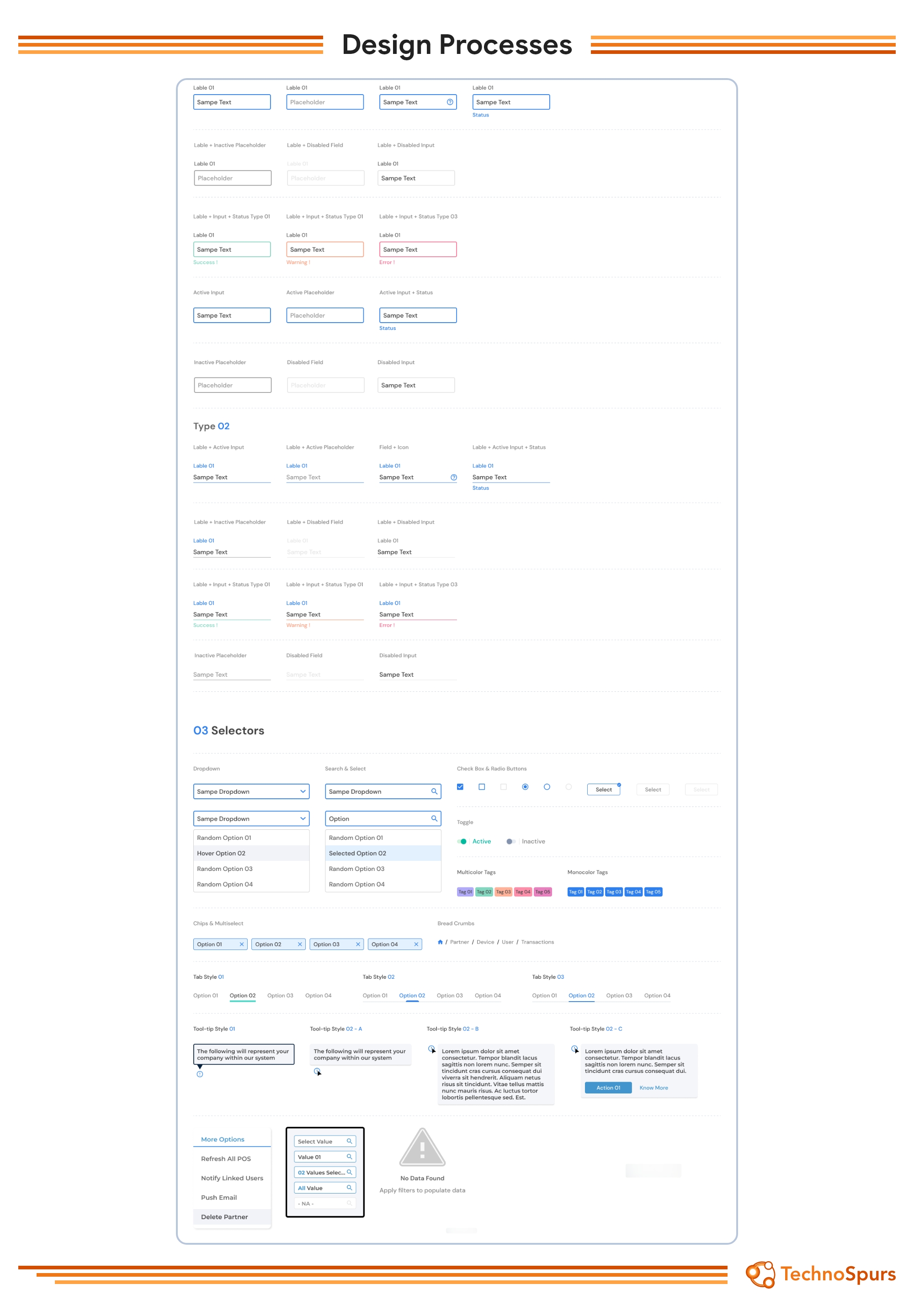The width and height of the screenshot is (914, 1316).
Task: Close the Option 01 chip
Action: pos(242,945)
